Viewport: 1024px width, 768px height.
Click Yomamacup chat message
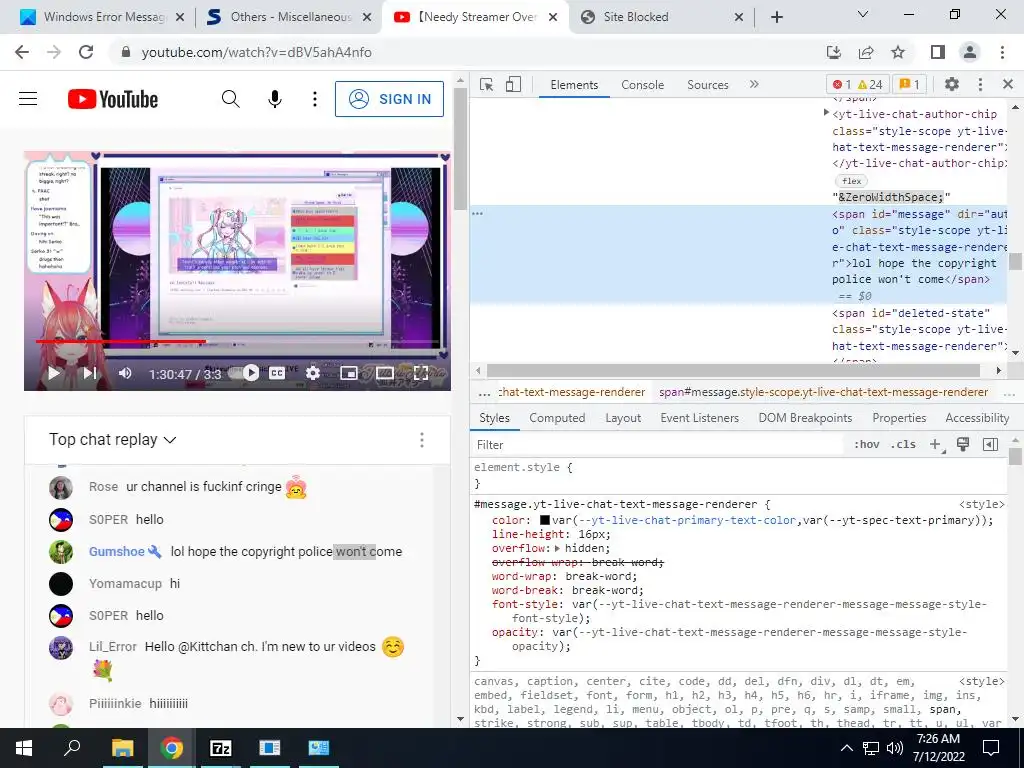[x=175, y=584]
